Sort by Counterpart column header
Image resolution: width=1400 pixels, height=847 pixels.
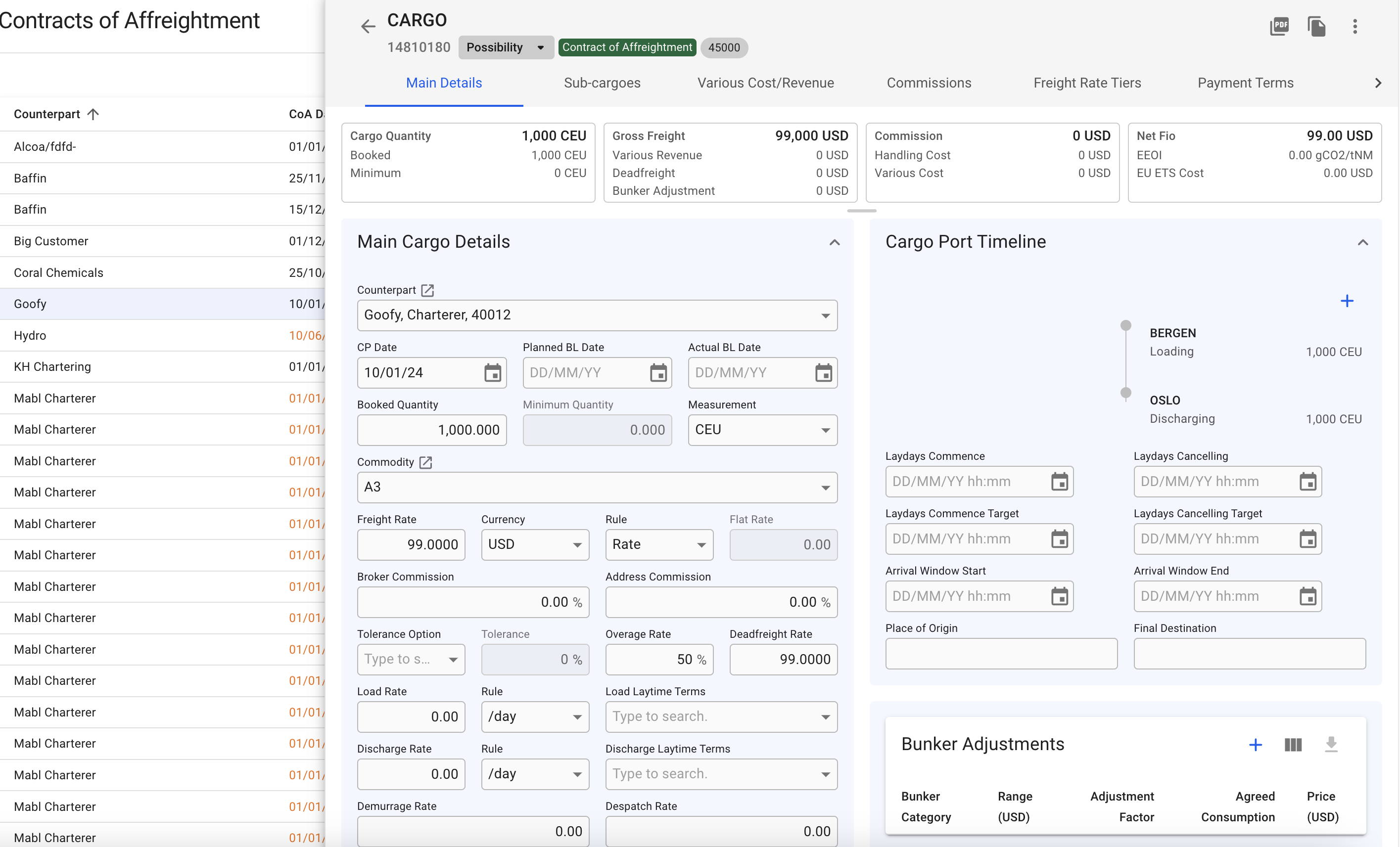[47, 114]
